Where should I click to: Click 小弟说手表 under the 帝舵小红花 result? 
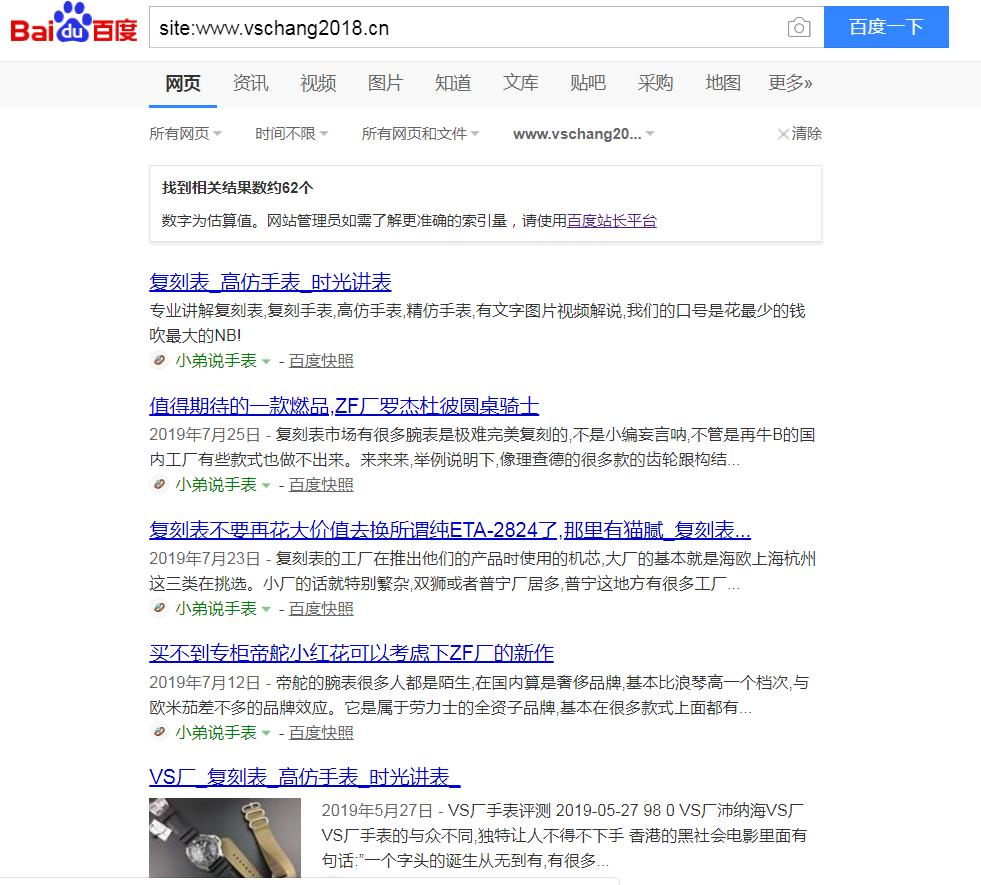coord(216,732)
